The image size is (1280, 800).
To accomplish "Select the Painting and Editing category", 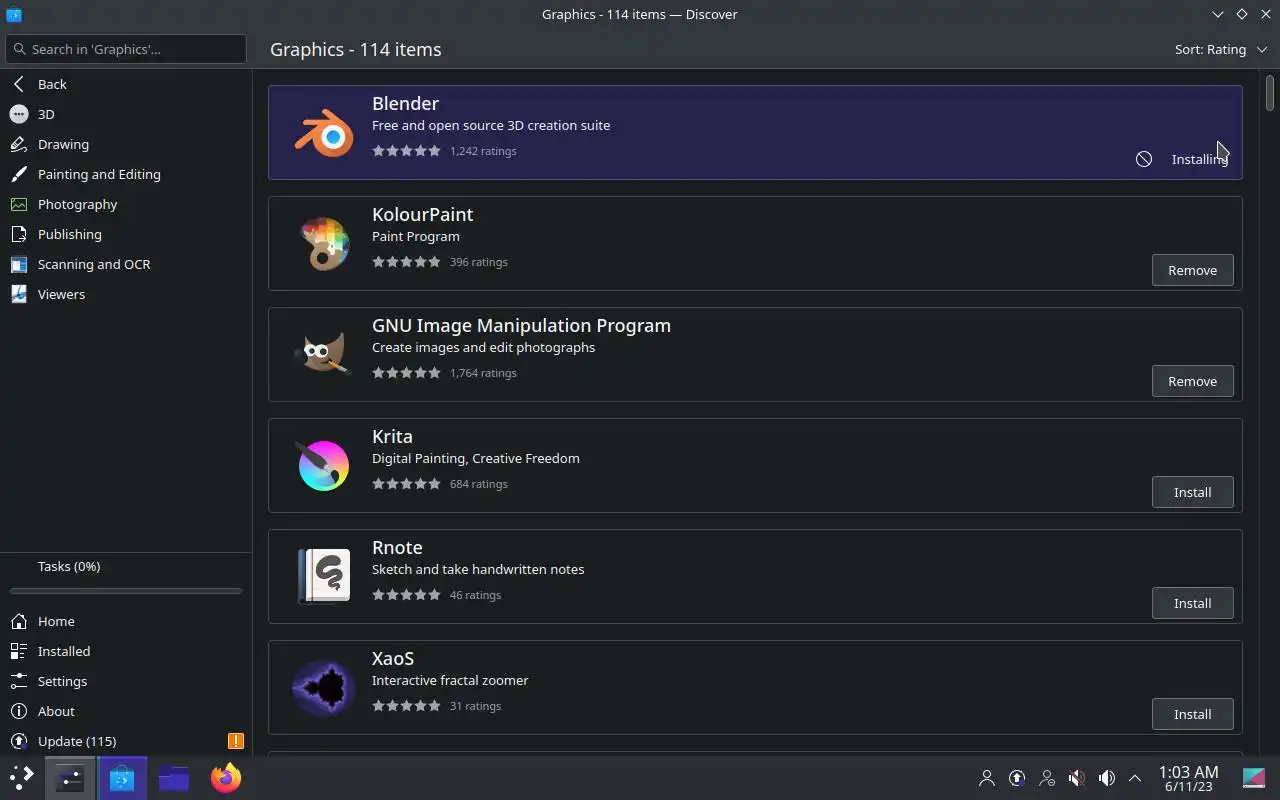I will 126,174.
